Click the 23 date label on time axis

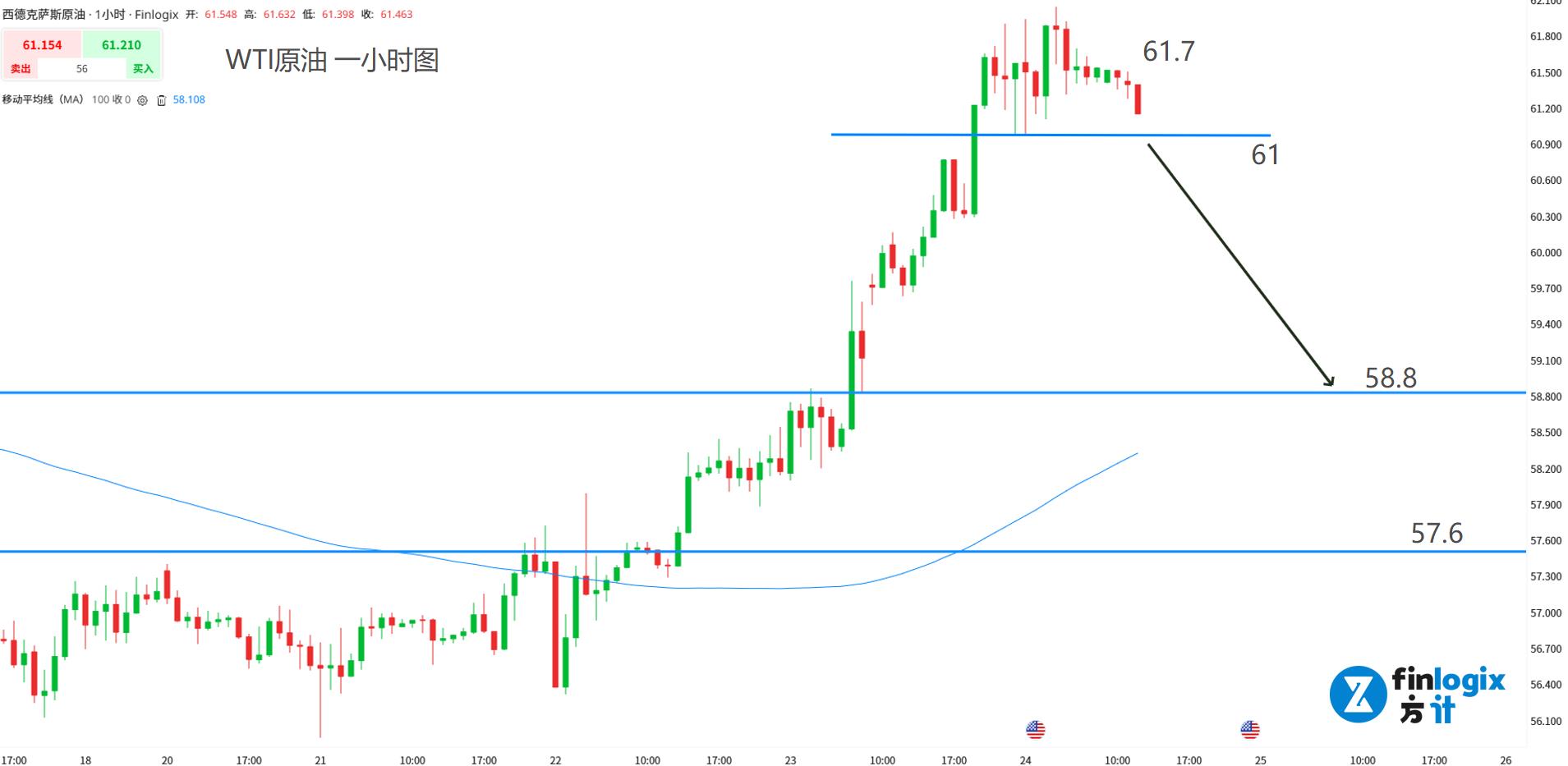[x=790, y=760]
